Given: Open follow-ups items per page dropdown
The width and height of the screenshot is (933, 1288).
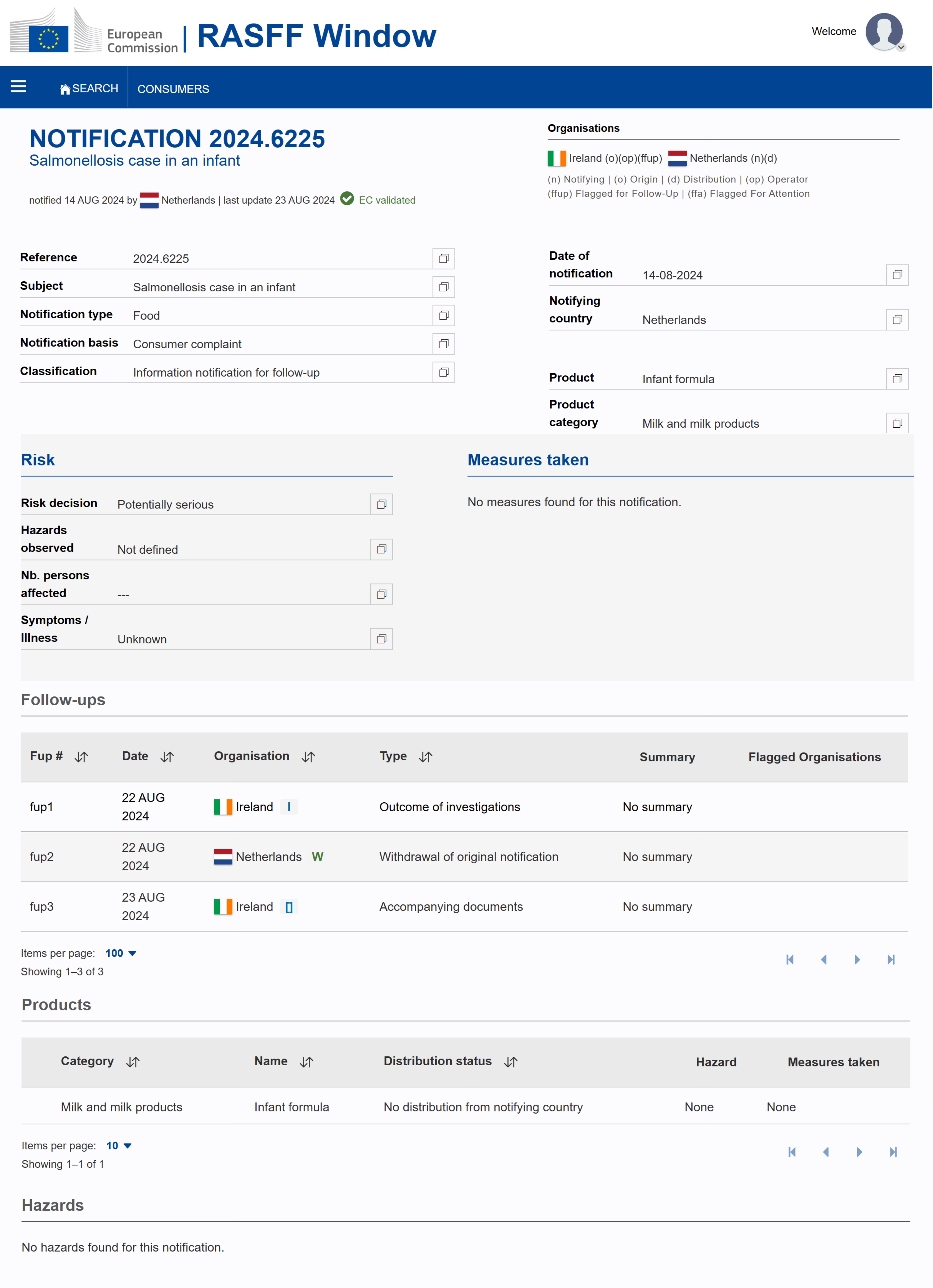Looking at the screenshot, I should click(121, 954).
